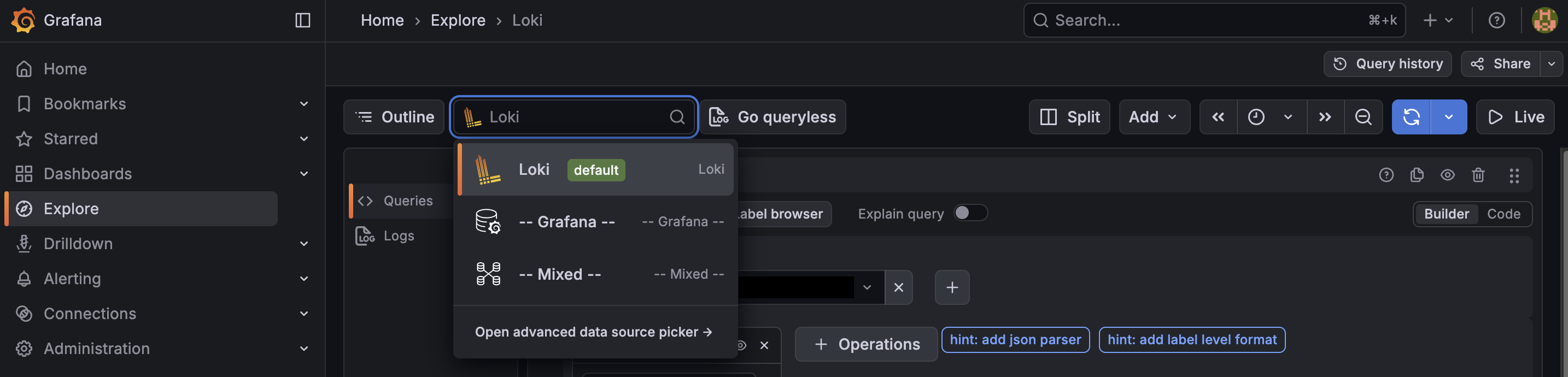Expand the Starred section chevron
1568x377 pixels.
click(x=304, y=139)
